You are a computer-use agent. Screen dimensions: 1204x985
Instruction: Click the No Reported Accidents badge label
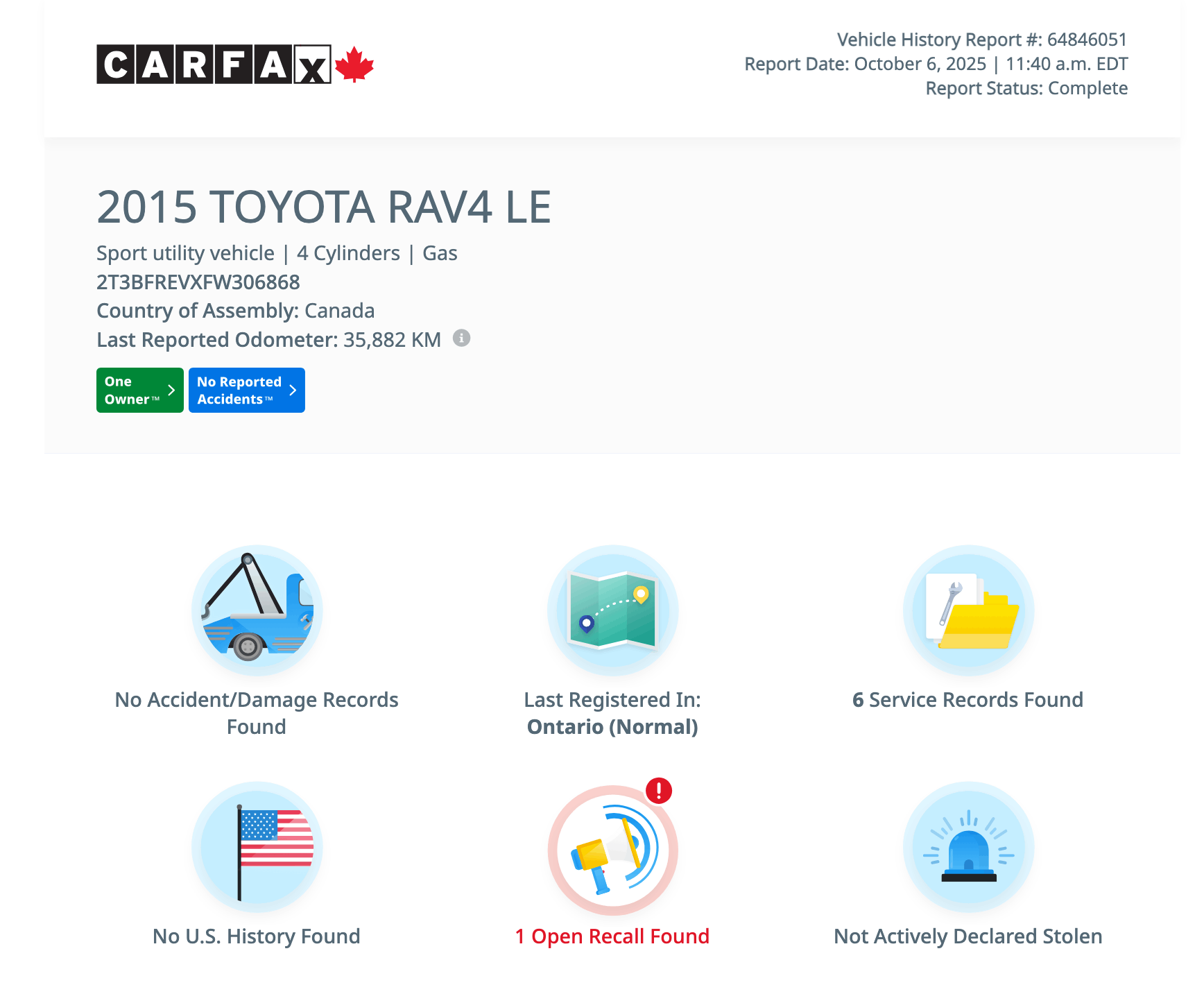pyautogui.click(x=239, y=391)
